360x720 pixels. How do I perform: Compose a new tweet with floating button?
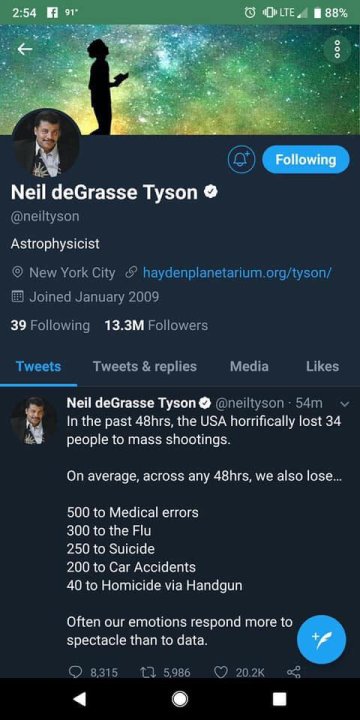point(321,639)
